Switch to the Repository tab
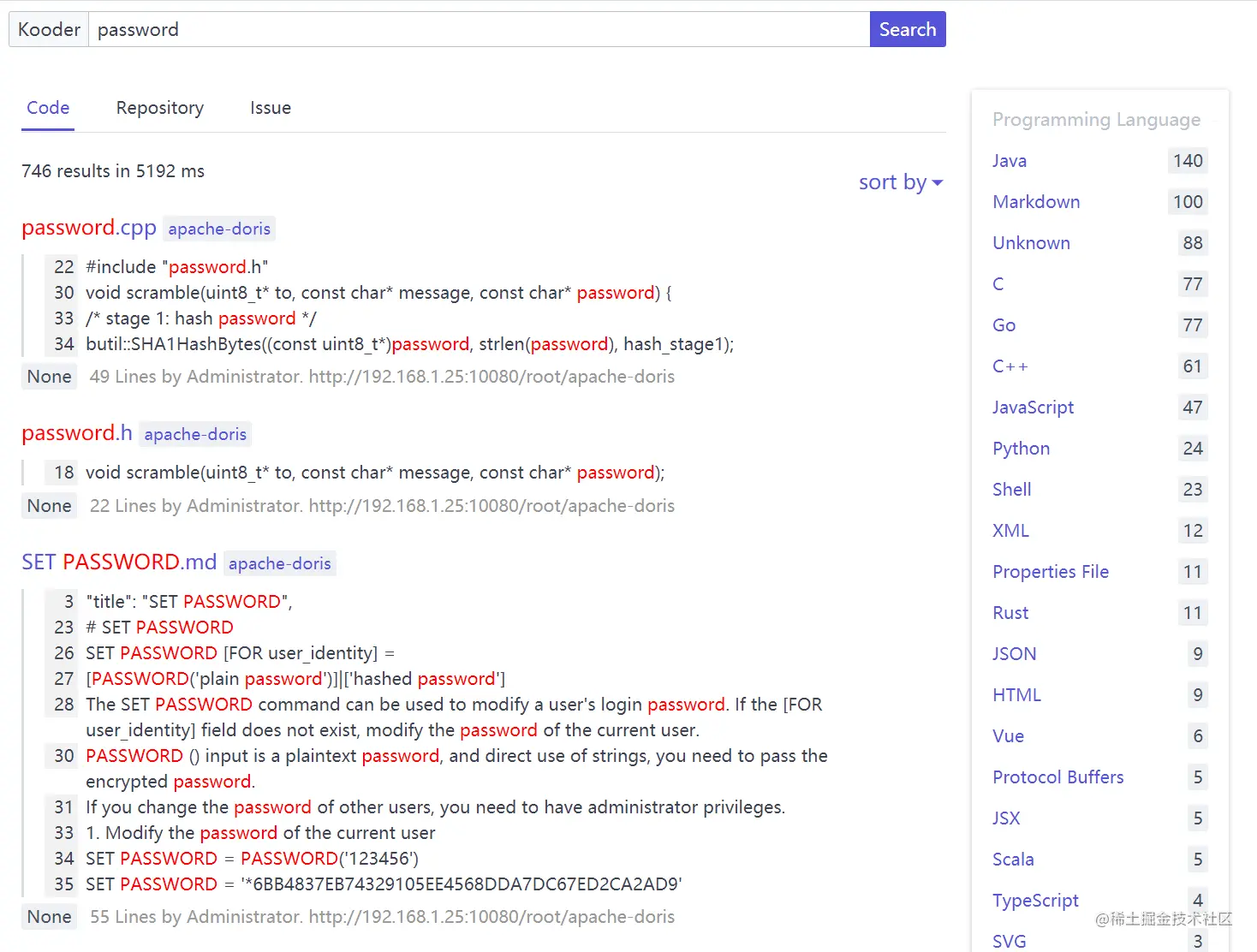 pyautogui.click(x=160, y=108)
